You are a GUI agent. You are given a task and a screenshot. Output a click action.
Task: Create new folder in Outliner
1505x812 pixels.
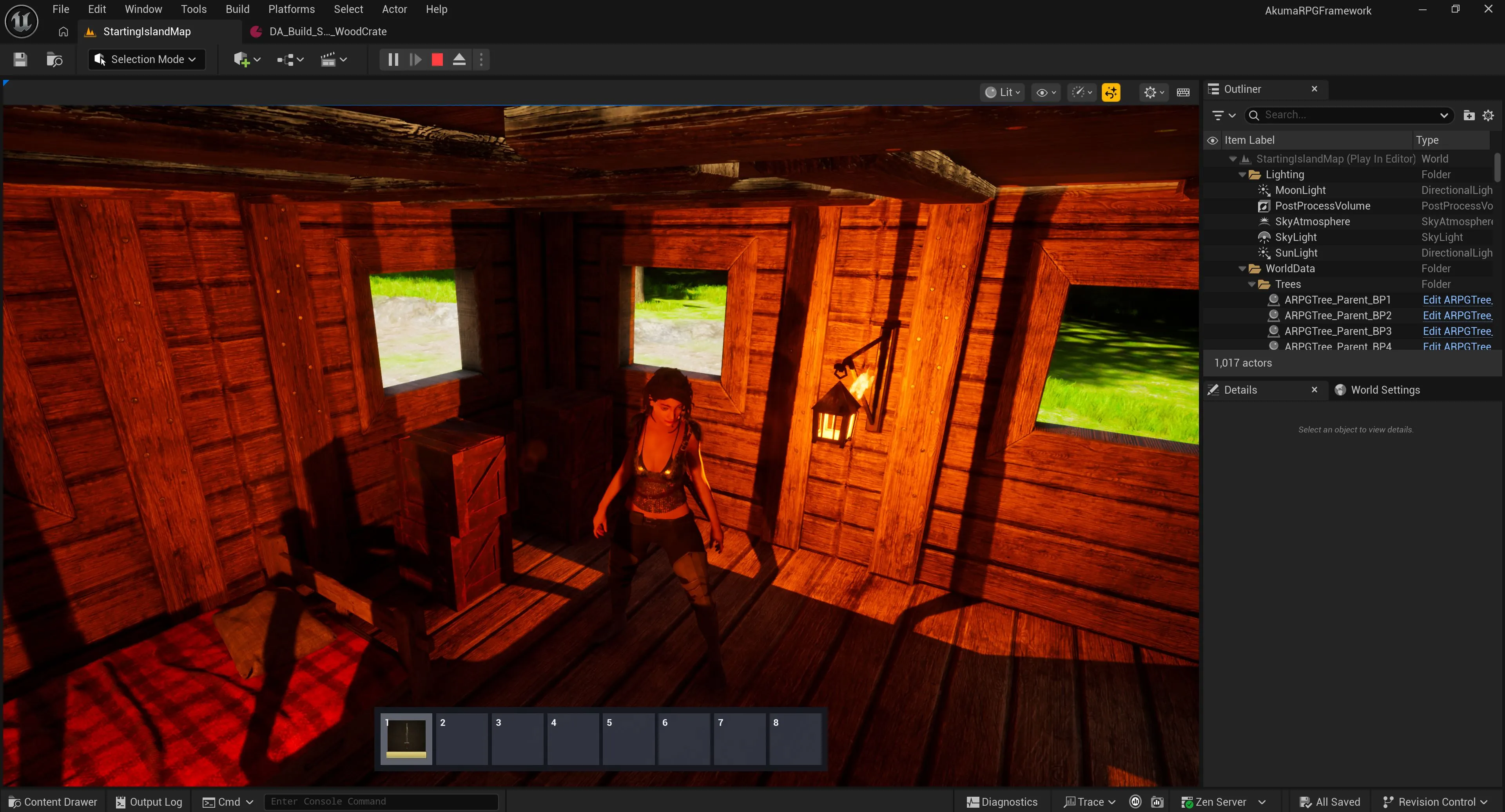[1469, 115]
